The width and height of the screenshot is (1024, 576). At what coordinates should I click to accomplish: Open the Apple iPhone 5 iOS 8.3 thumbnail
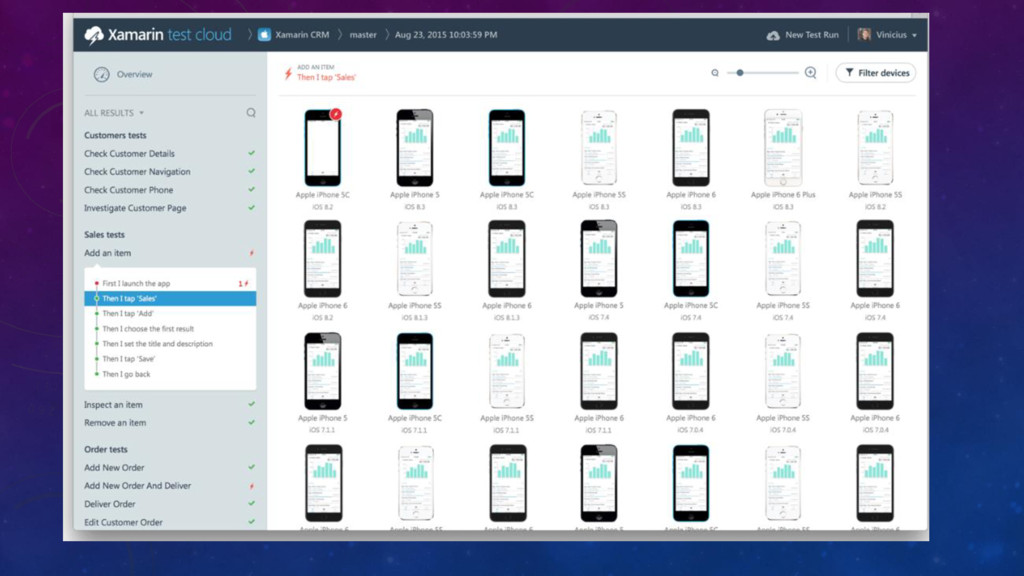click(415, 148)
